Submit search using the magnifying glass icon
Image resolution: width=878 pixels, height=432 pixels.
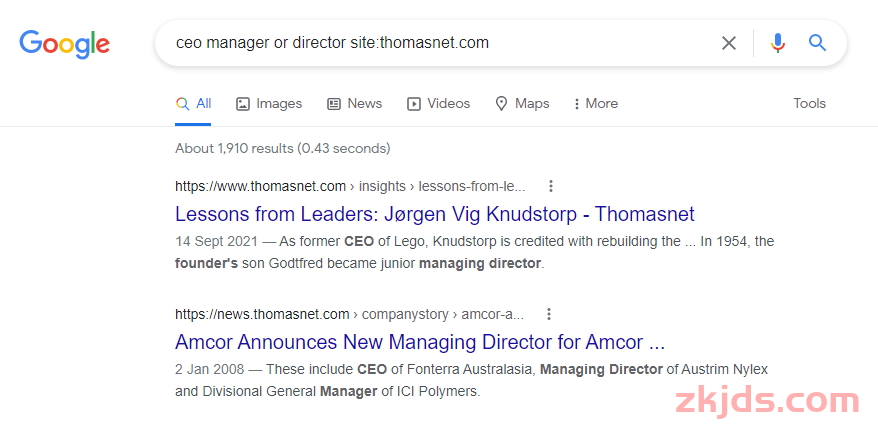point(818,43)
